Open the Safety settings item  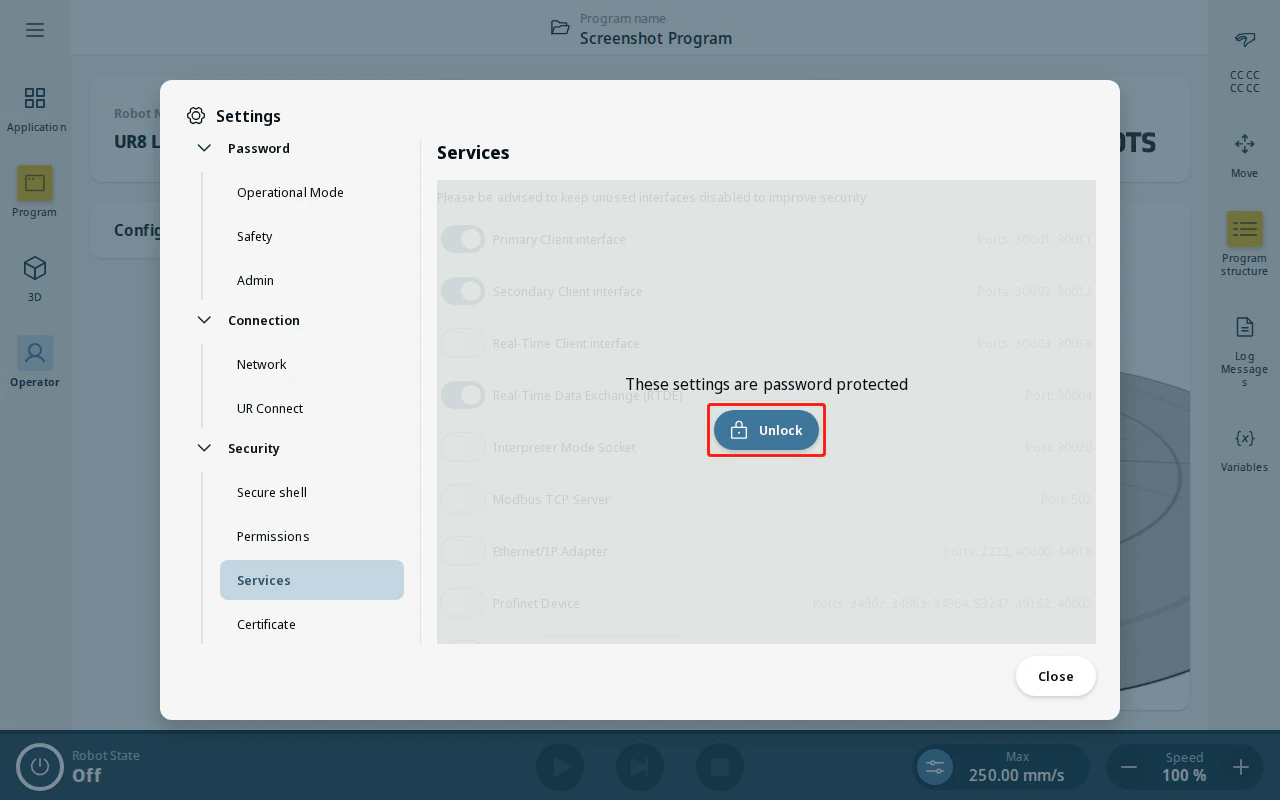(x=312, y=236)
